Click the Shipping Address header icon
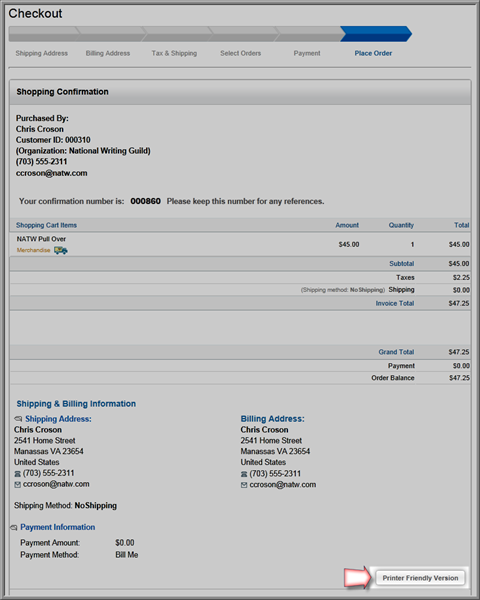This screenshot has height=600, width=480. click(18, 419)
